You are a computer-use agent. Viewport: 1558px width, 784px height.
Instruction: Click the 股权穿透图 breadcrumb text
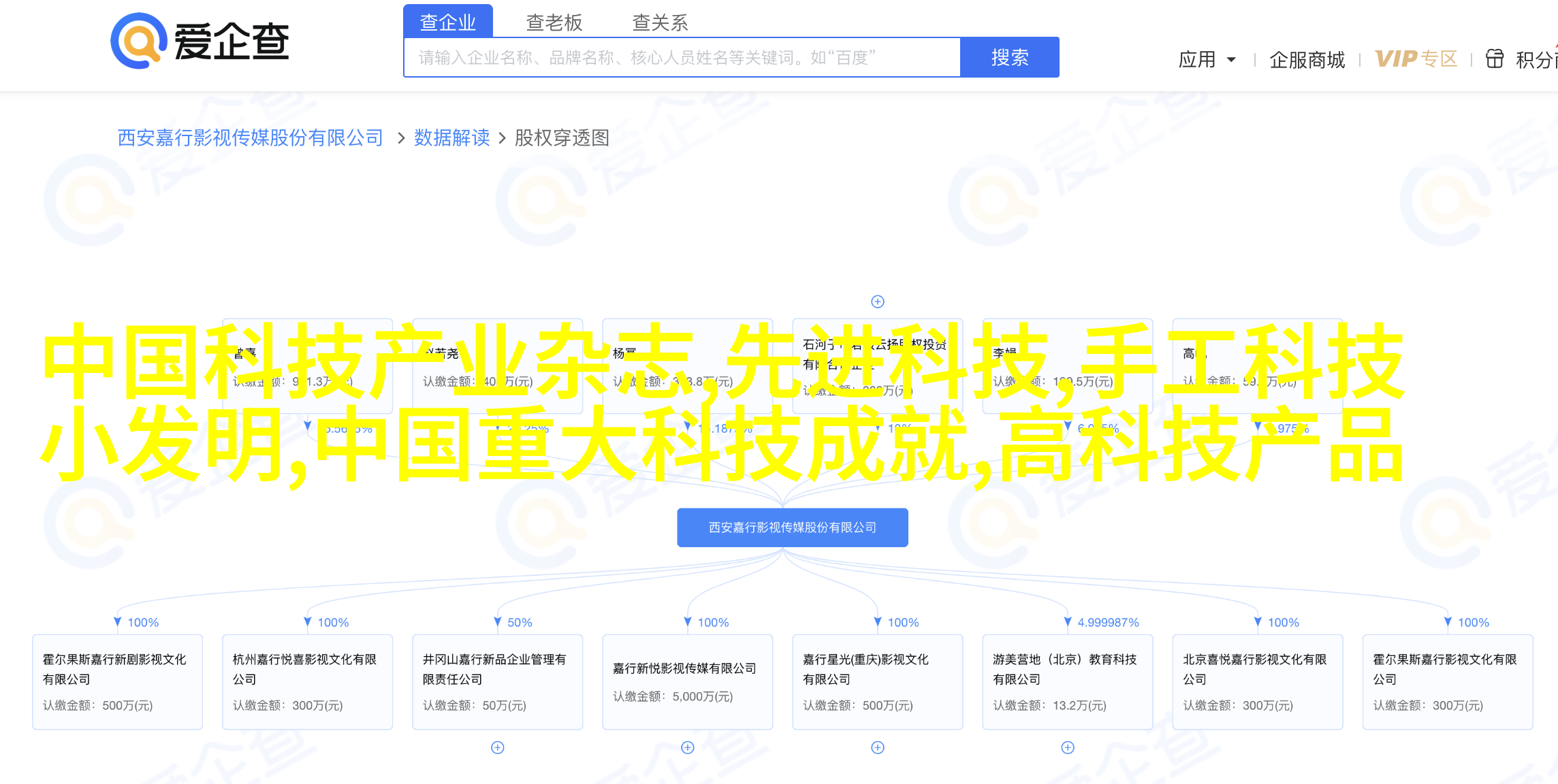[x=562, y=137]
